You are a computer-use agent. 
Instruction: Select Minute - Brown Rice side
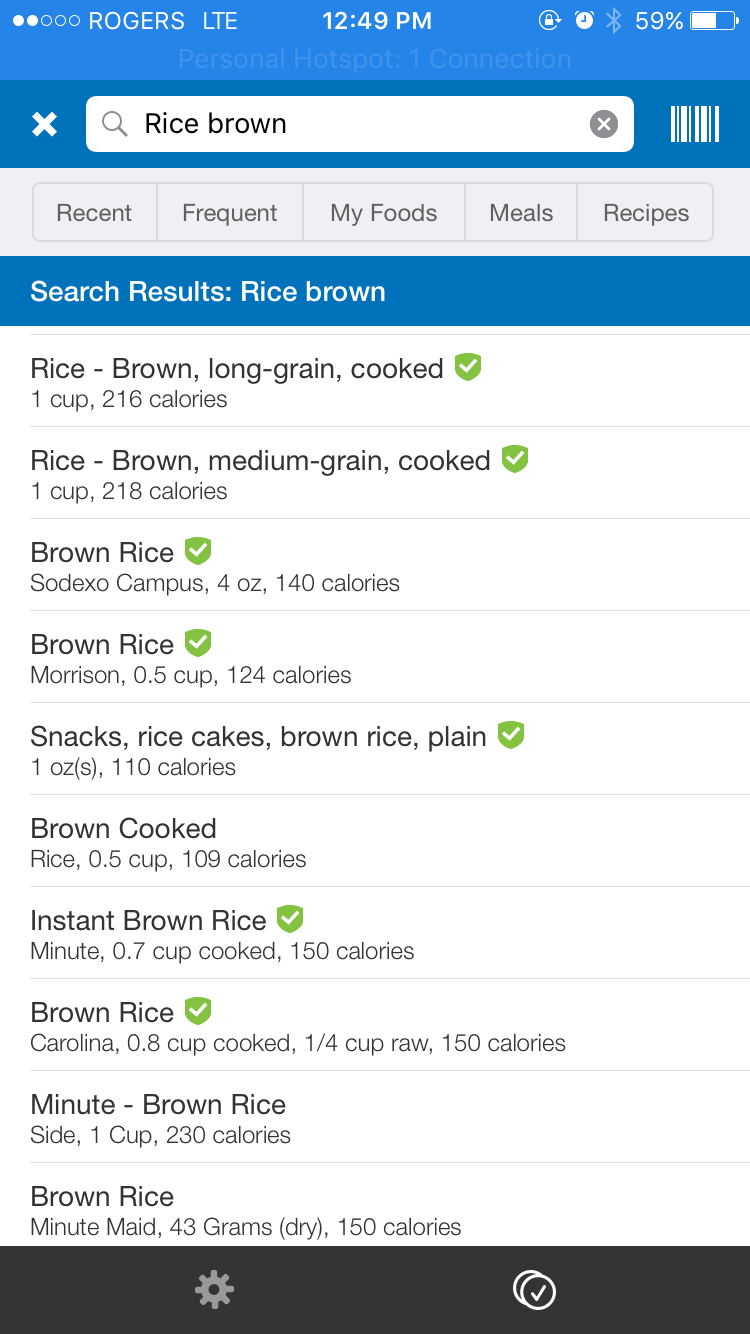pyautogui.click(x=160, y=1118)
